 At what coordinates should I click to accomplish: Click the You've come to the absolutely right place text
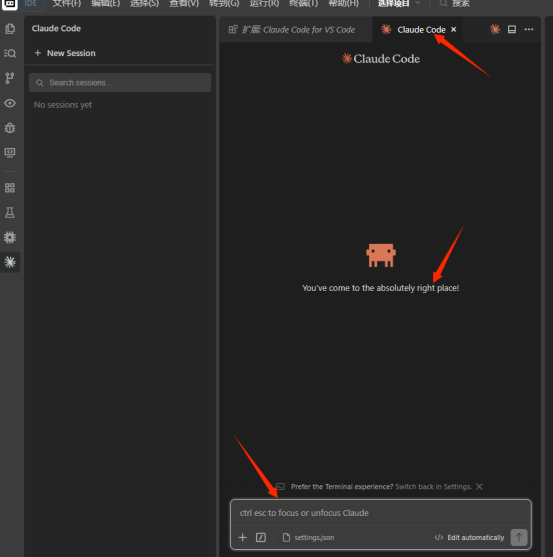[380, 288]
